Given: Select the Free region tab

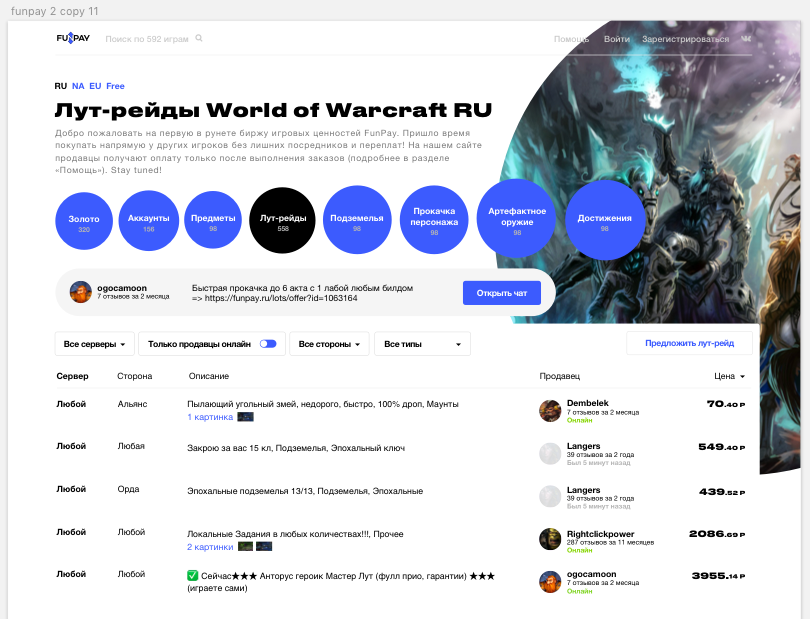Looking at the screenshot, I should 115,86.
